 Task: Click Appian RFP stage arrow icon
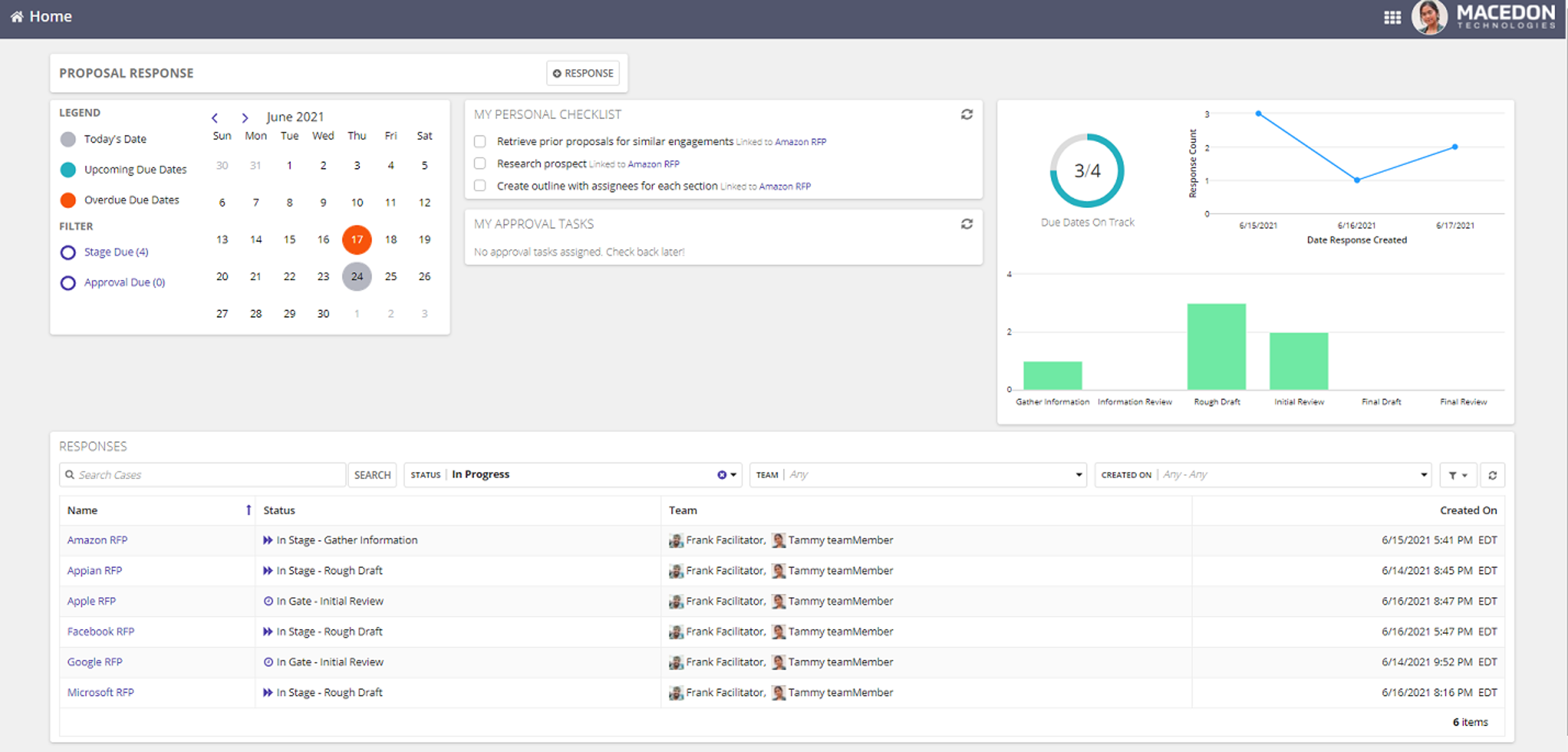pos(268,571)
